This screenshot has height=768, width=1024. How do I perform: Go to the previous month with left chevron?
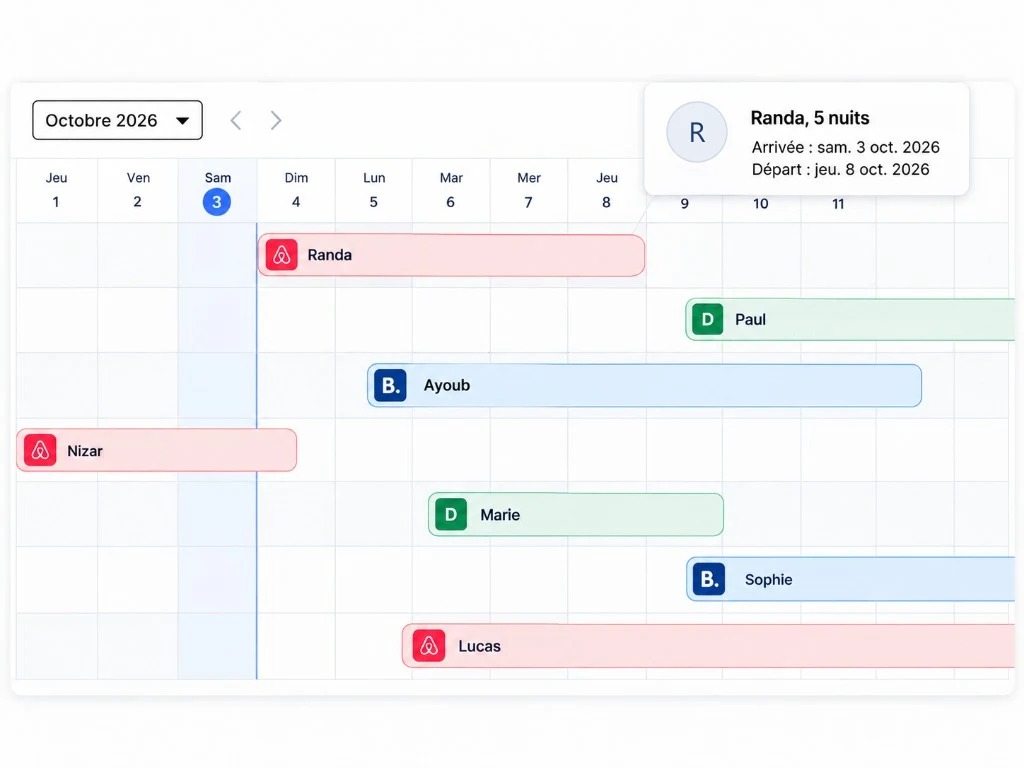[x=236, y=120]
